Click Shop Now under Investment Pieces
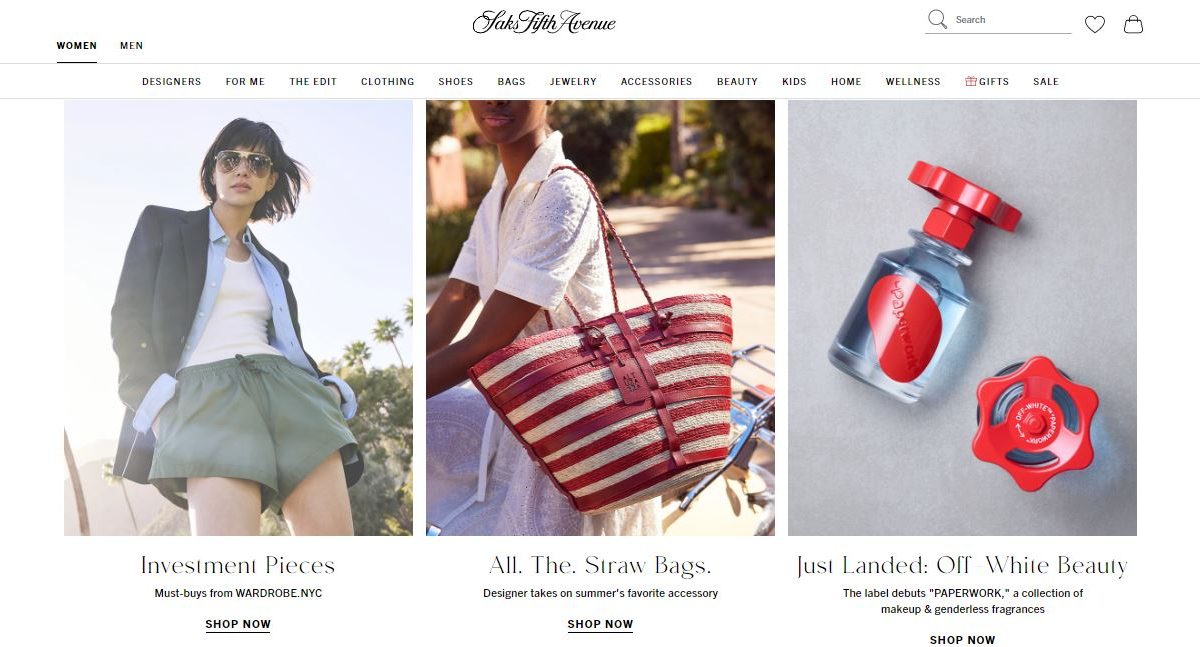Viewport: 1200px width, 647px height. point(238,624)
